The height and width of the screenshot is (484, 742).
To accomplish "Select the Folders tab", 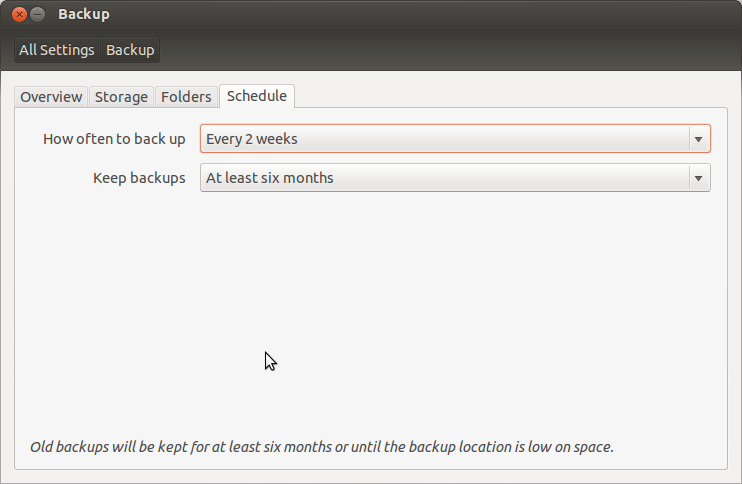I will (186, 97).
